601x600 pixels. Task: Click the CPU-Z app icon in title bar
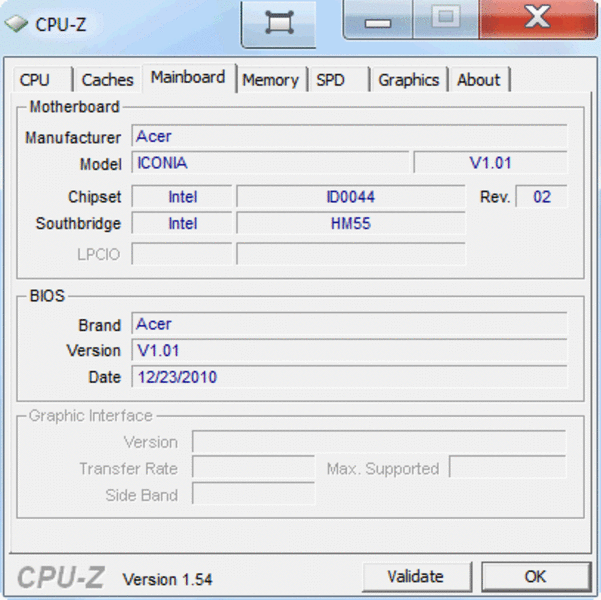point(16,24)
